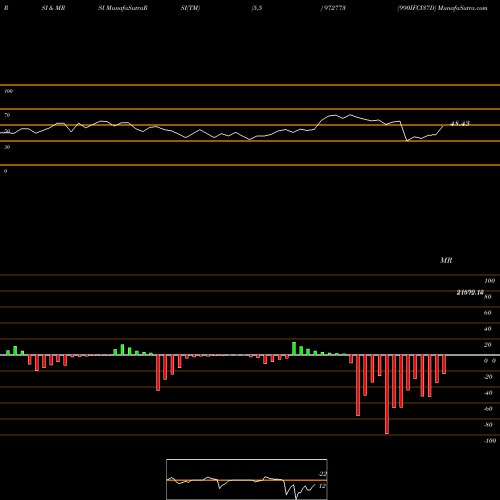Click the -40 label on MR axis

point(488,393)
